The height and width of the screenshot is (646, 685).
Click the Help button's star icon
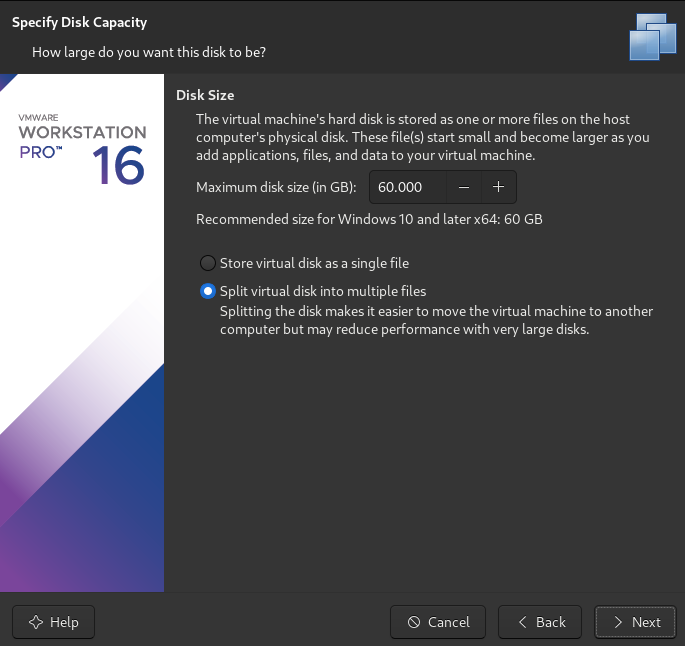pyautogui.click(x=36, y=622)
